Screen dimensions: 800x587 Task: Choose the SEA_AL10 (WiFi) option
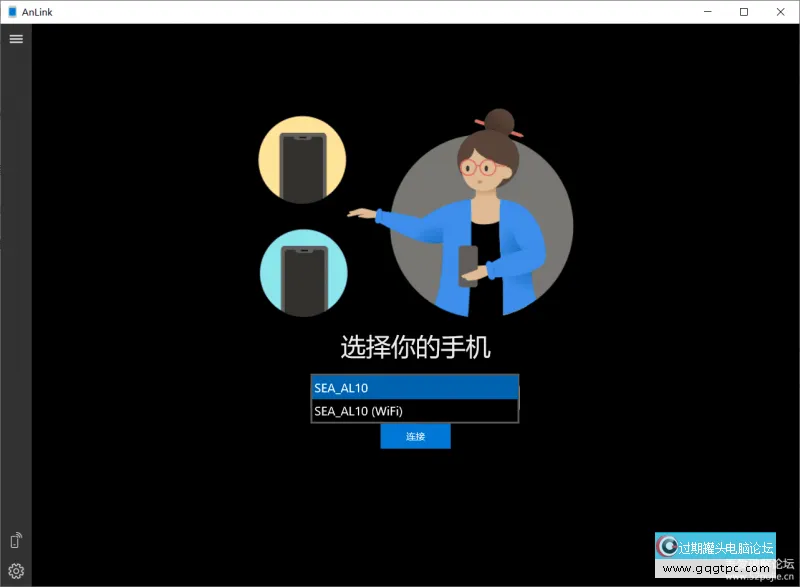click(x=414, y=411)
